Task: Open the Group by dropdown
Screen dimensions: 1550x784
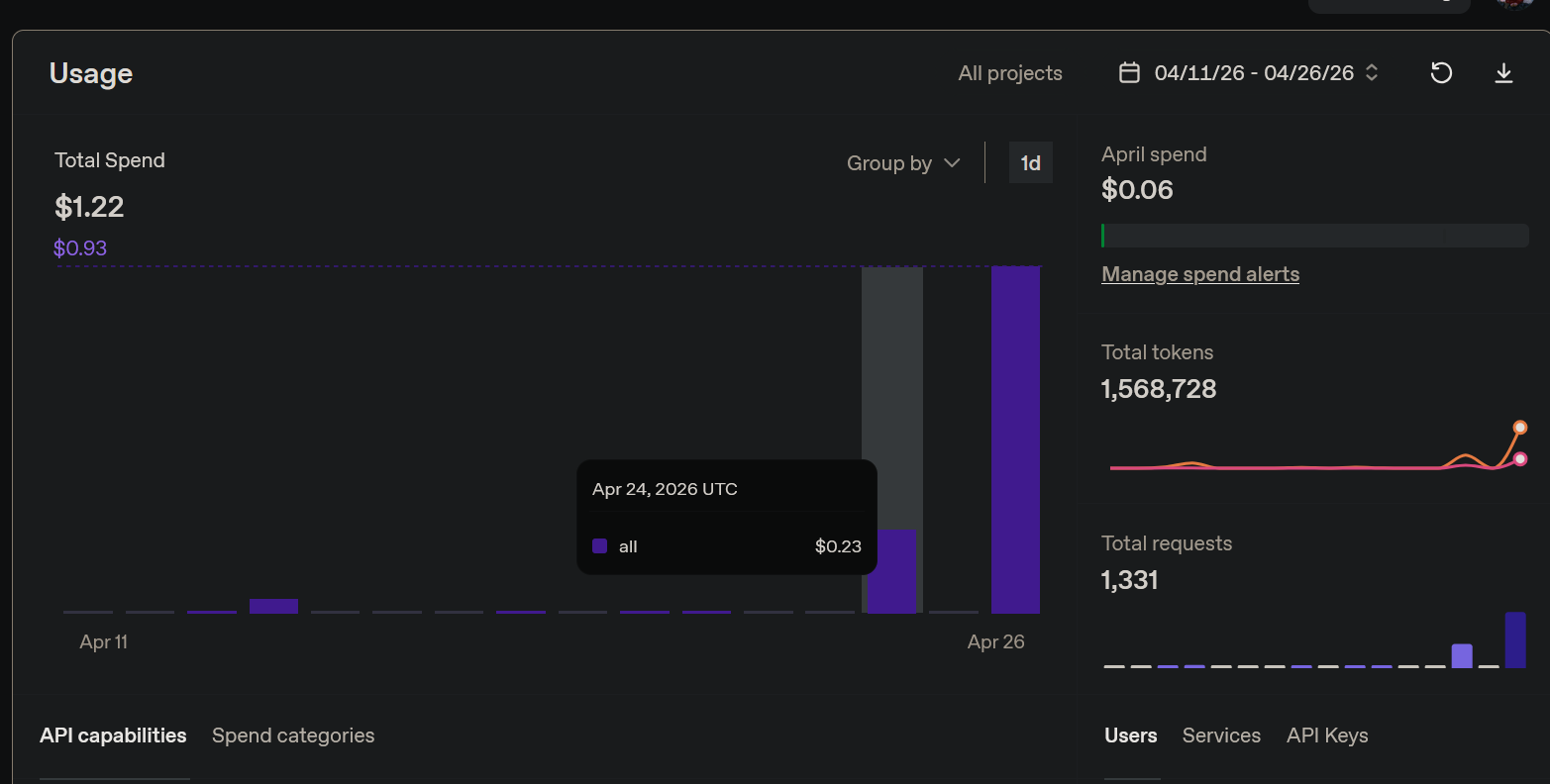Action: tap(903, 163)
